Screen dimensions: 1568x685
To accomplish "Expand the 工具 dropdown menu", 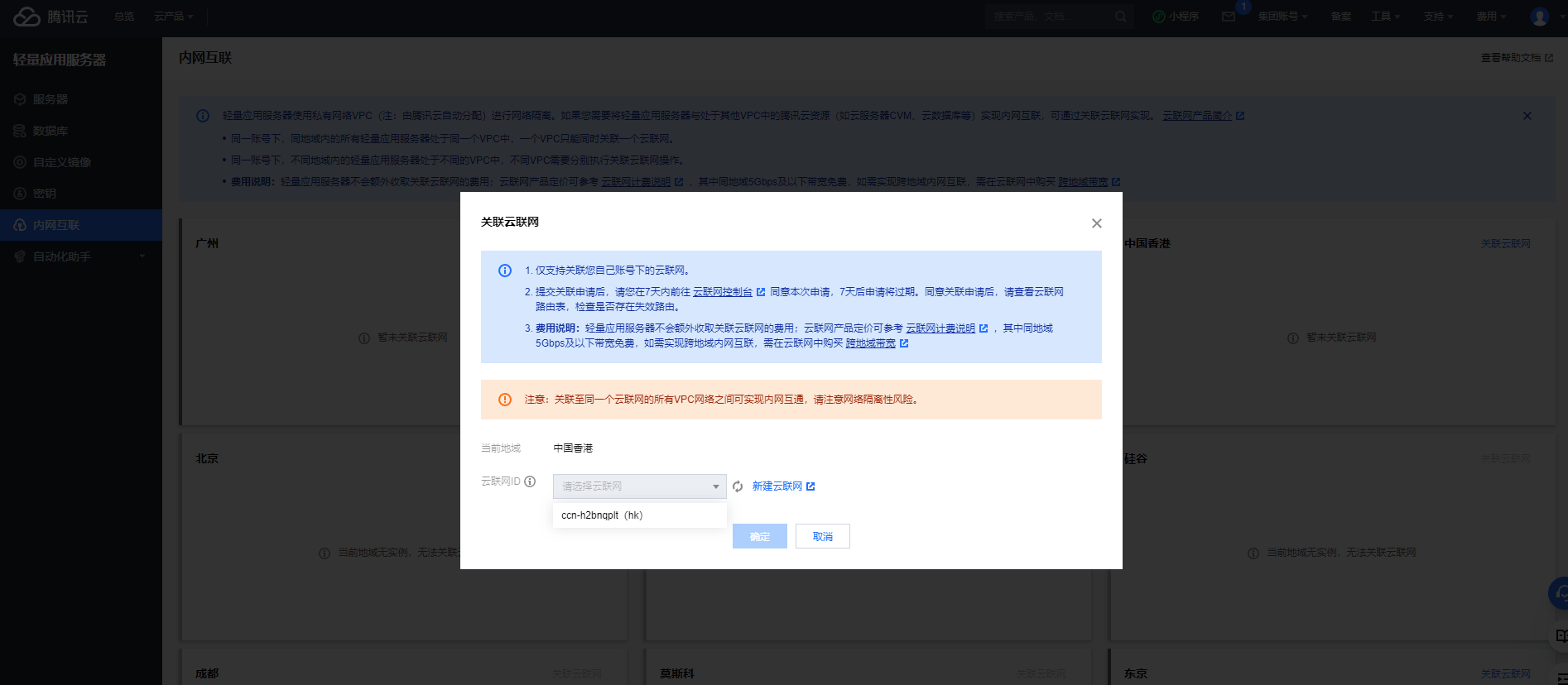I will pyautogui.click(x=1385, y=17).
